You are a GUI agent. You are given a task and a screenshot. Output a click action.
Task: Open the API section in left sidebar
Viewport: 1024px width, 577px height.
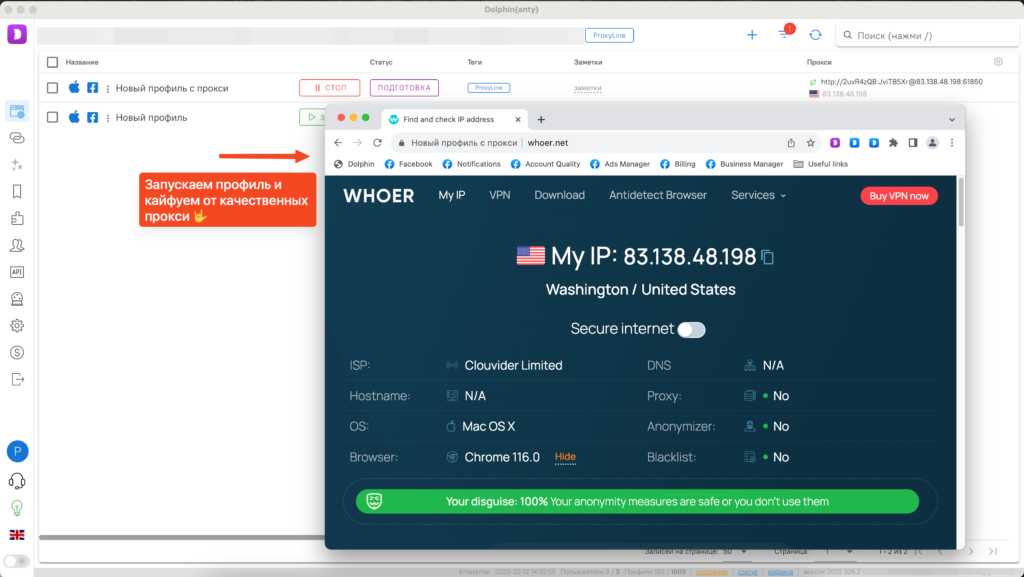pyautogui.click(x=17, y=272)
